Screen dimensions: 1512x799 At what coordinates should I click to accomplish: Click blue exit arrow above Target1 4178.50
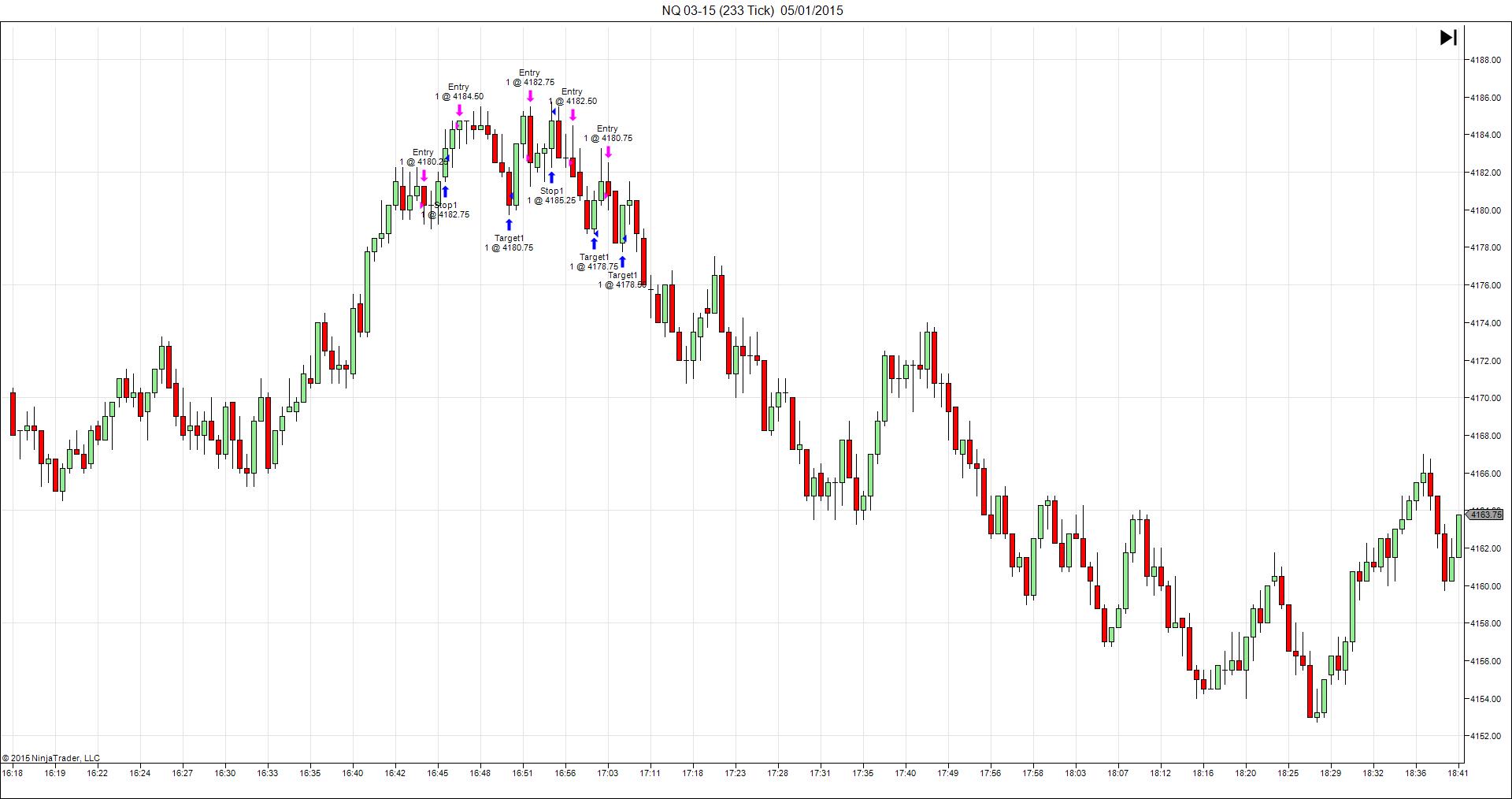coord(622,262)
